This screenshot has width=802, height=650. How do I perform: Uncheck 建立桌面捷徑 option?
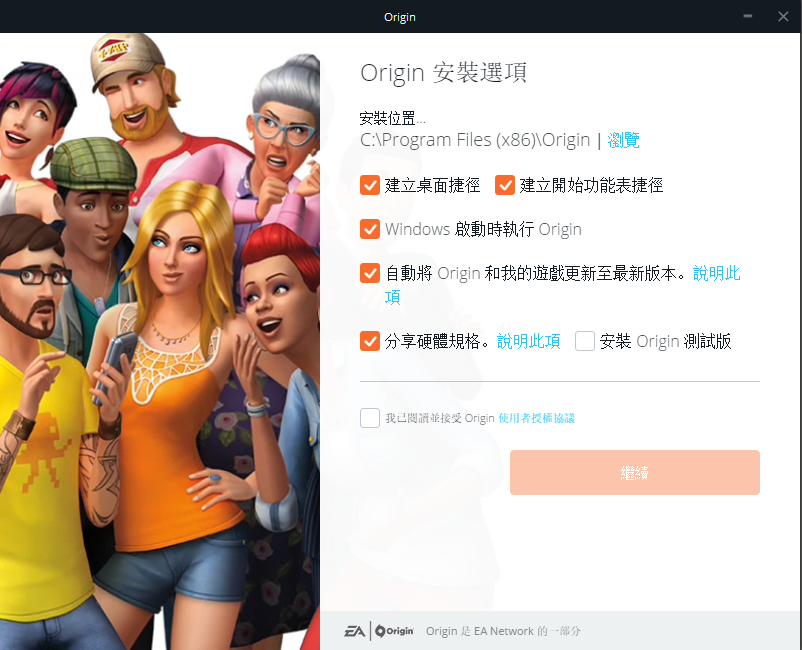tap(370, 185)
